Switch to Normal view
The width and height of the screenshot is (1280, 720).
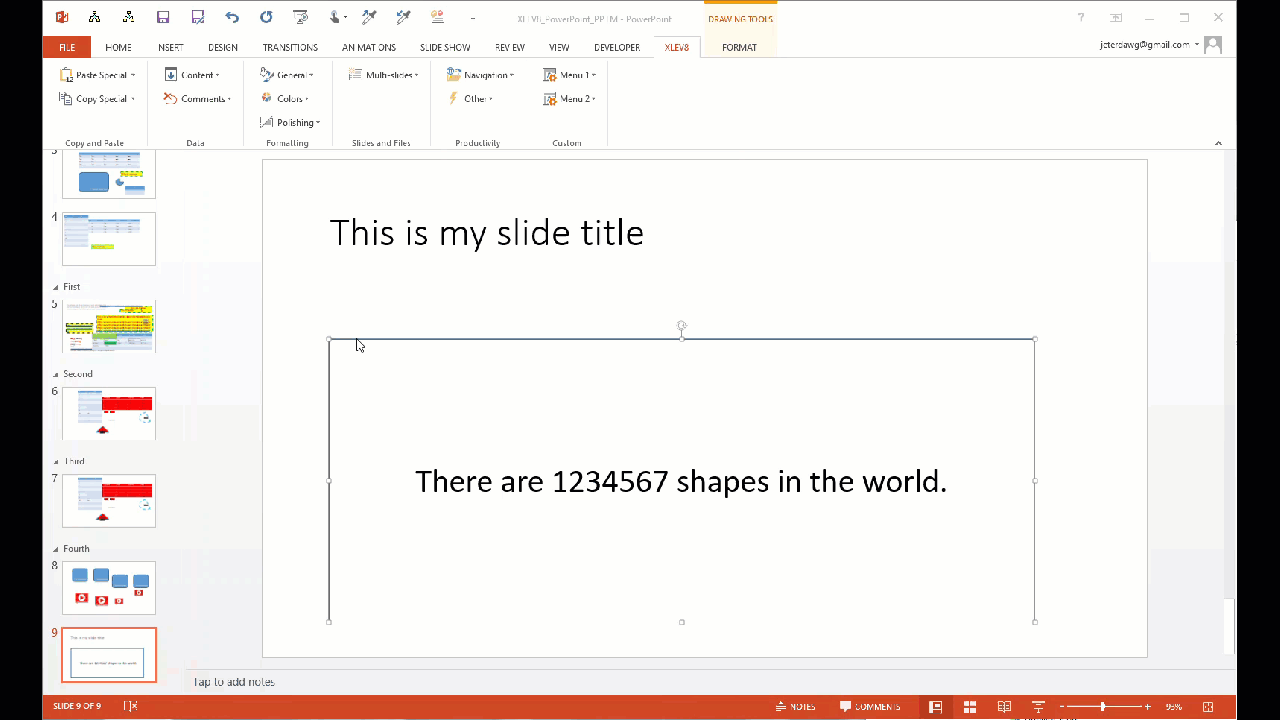coord(935,707)
